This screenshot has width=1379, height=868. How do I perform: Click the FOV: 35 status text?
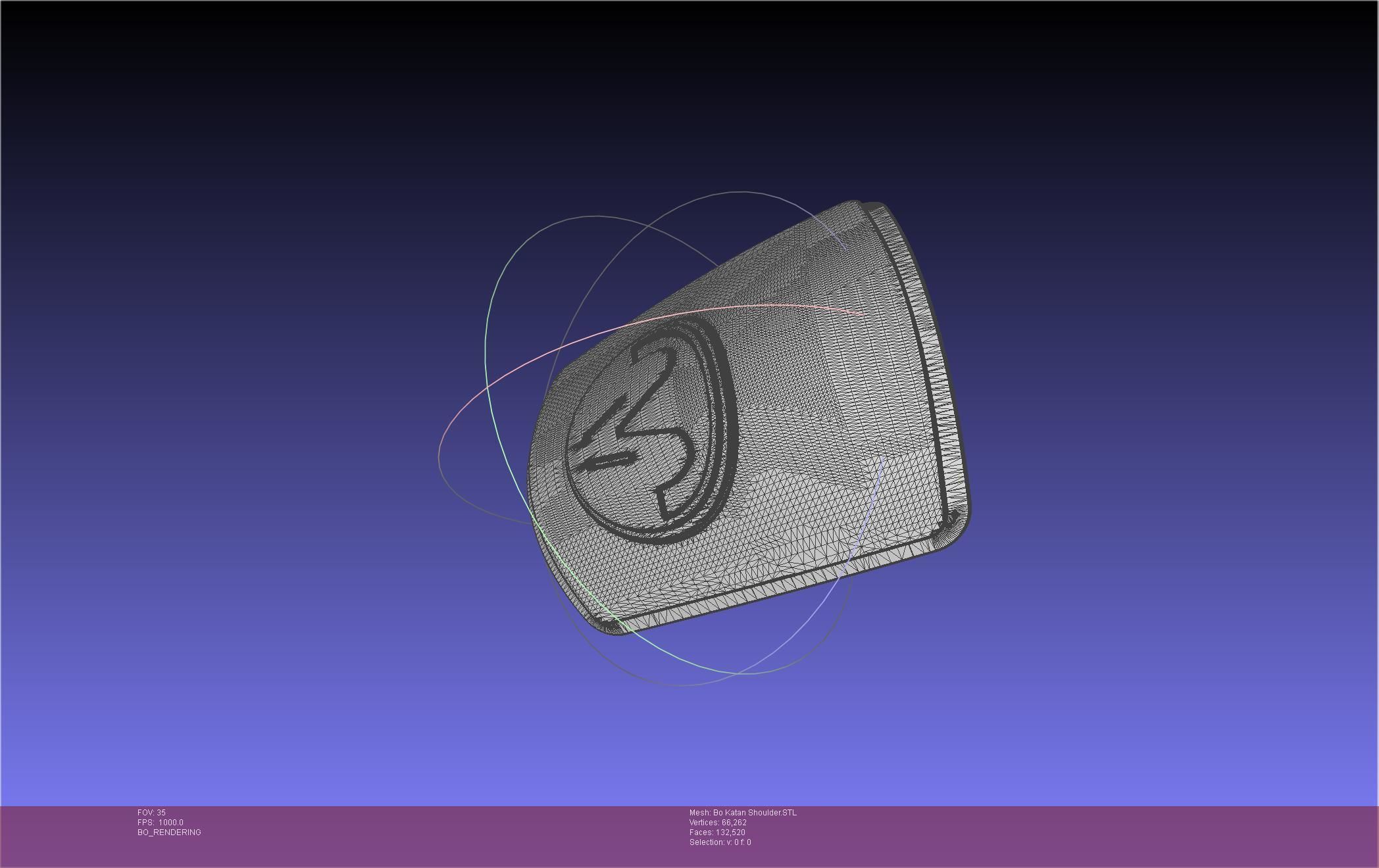pos(151,813)
